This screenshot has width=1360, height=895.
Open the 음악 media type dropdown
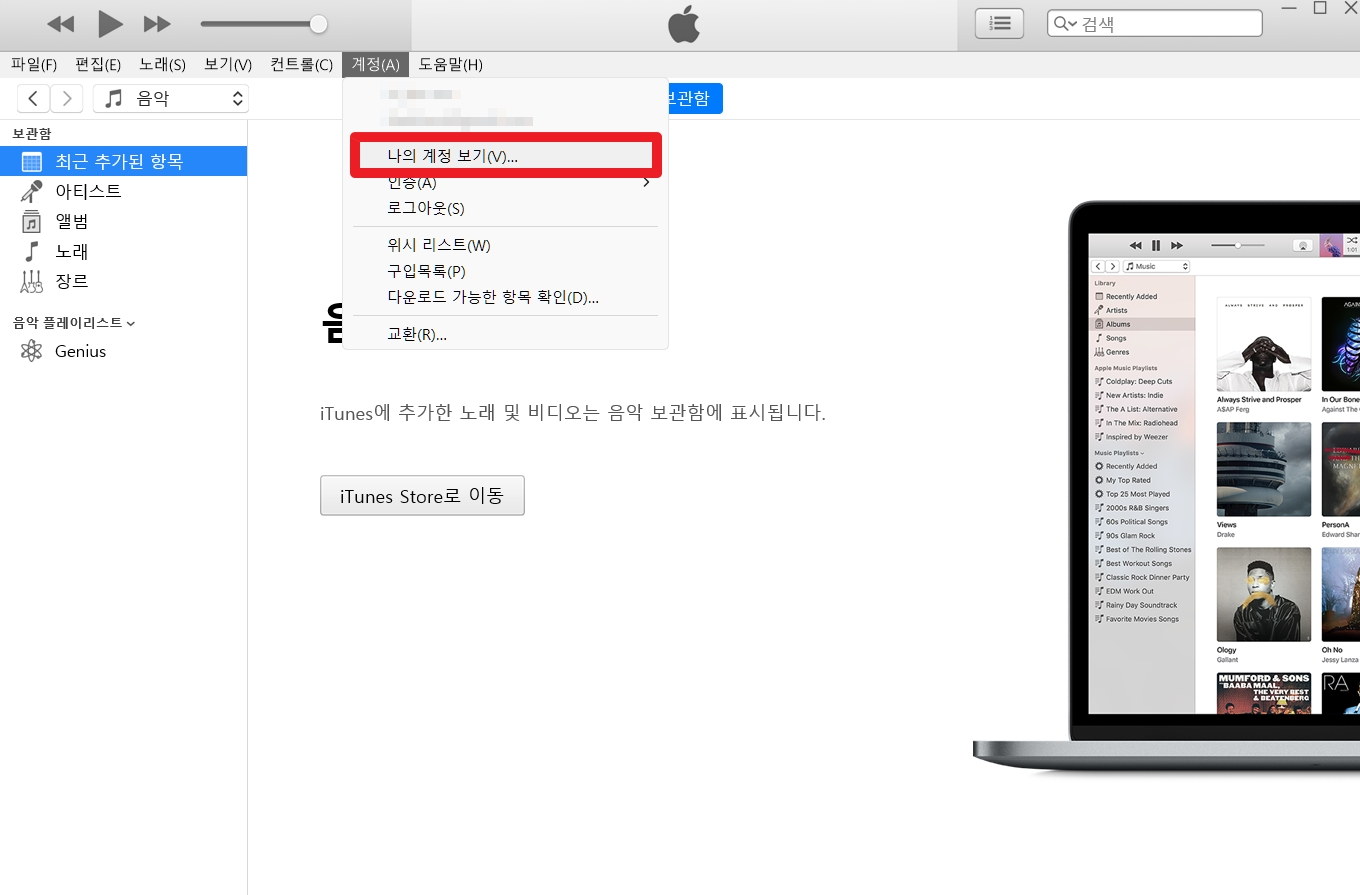(x=171, y=98)
